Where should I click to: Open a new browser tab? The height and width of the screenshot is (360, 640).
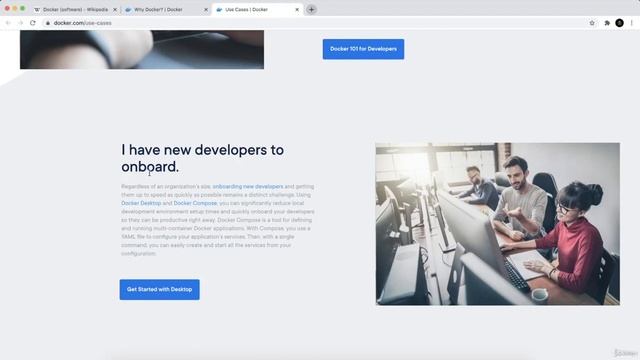[x=311, y=9]
